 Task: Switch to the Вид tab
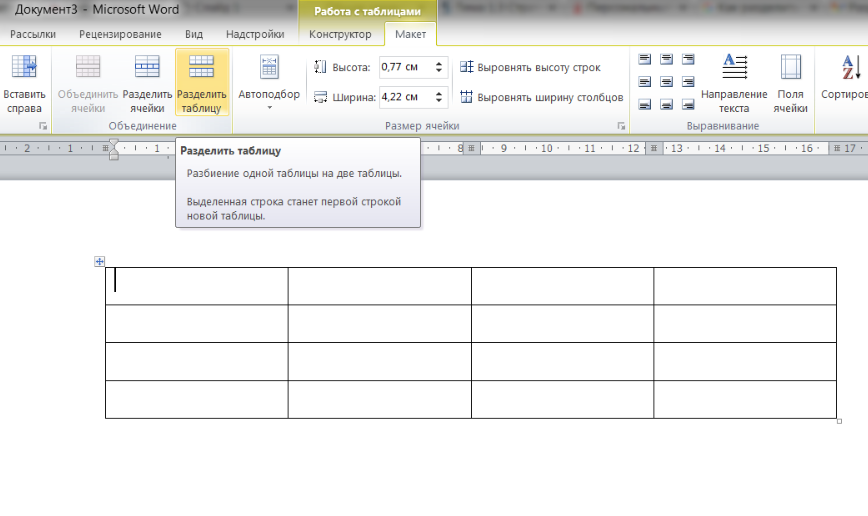tap(194, 34)
